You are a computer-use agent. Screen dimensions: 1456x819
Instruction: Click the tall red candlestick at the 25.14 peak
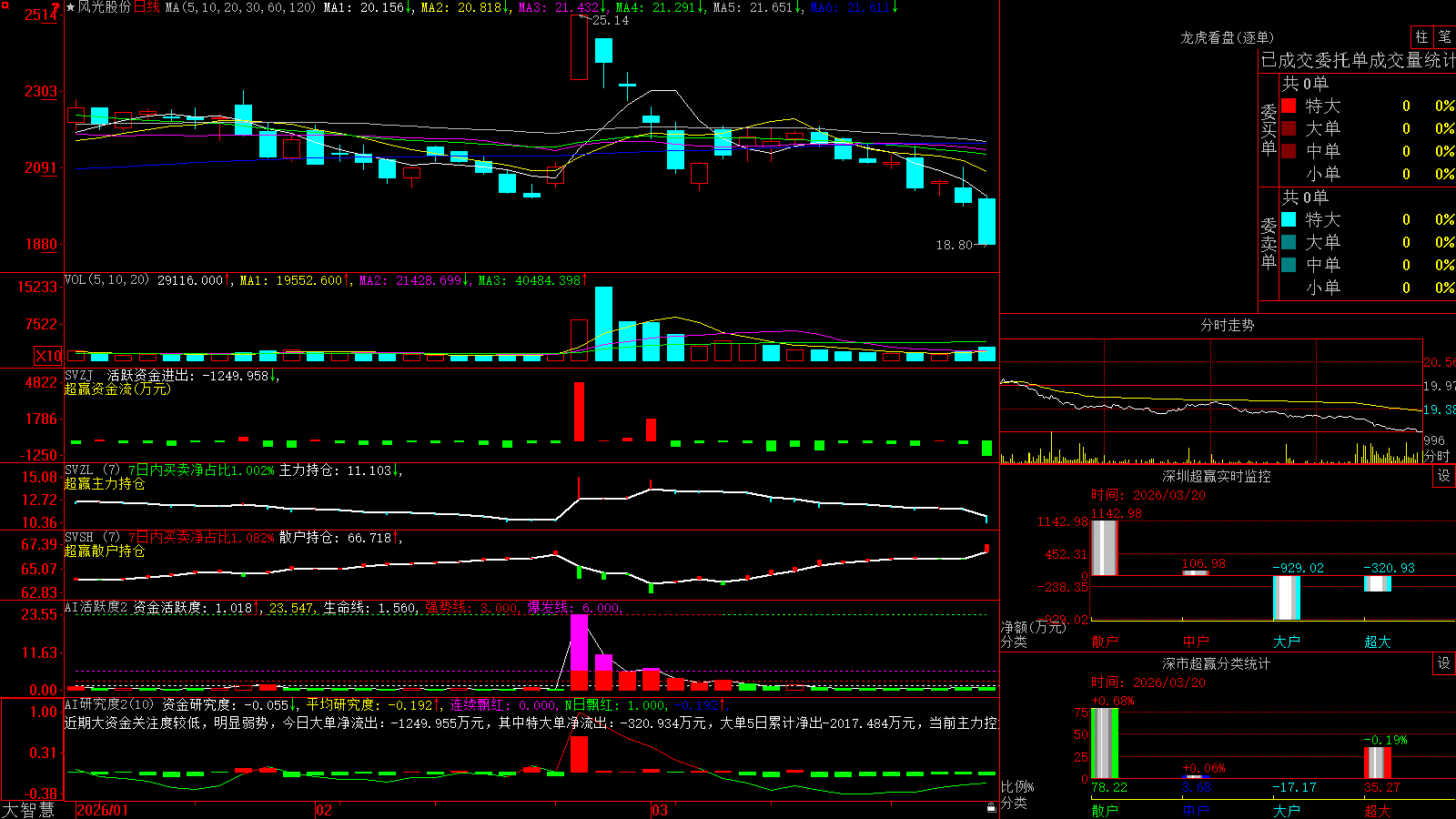579,47
